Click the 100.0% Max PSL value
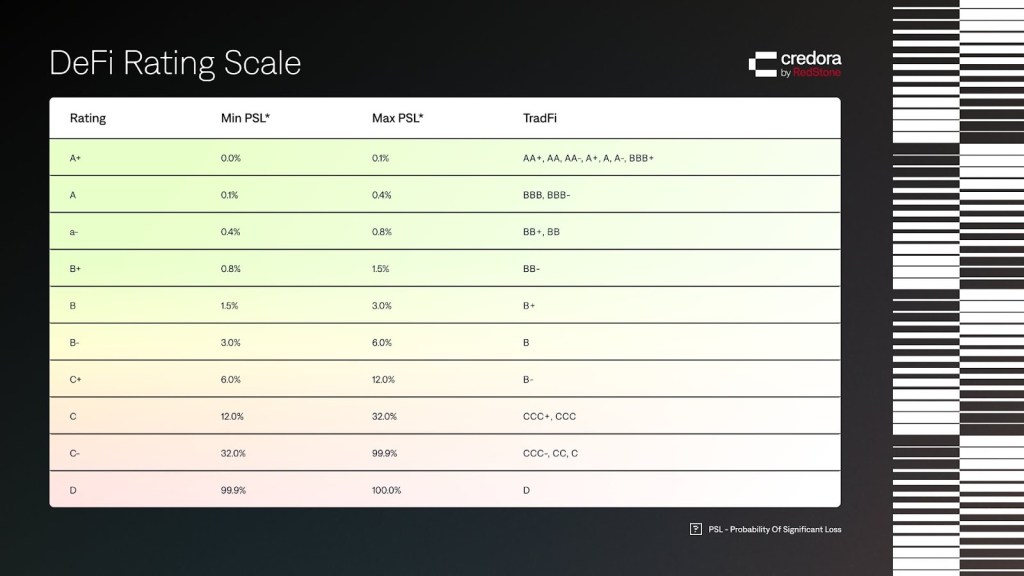The image size is (1024, 576). tap(386, 490)
